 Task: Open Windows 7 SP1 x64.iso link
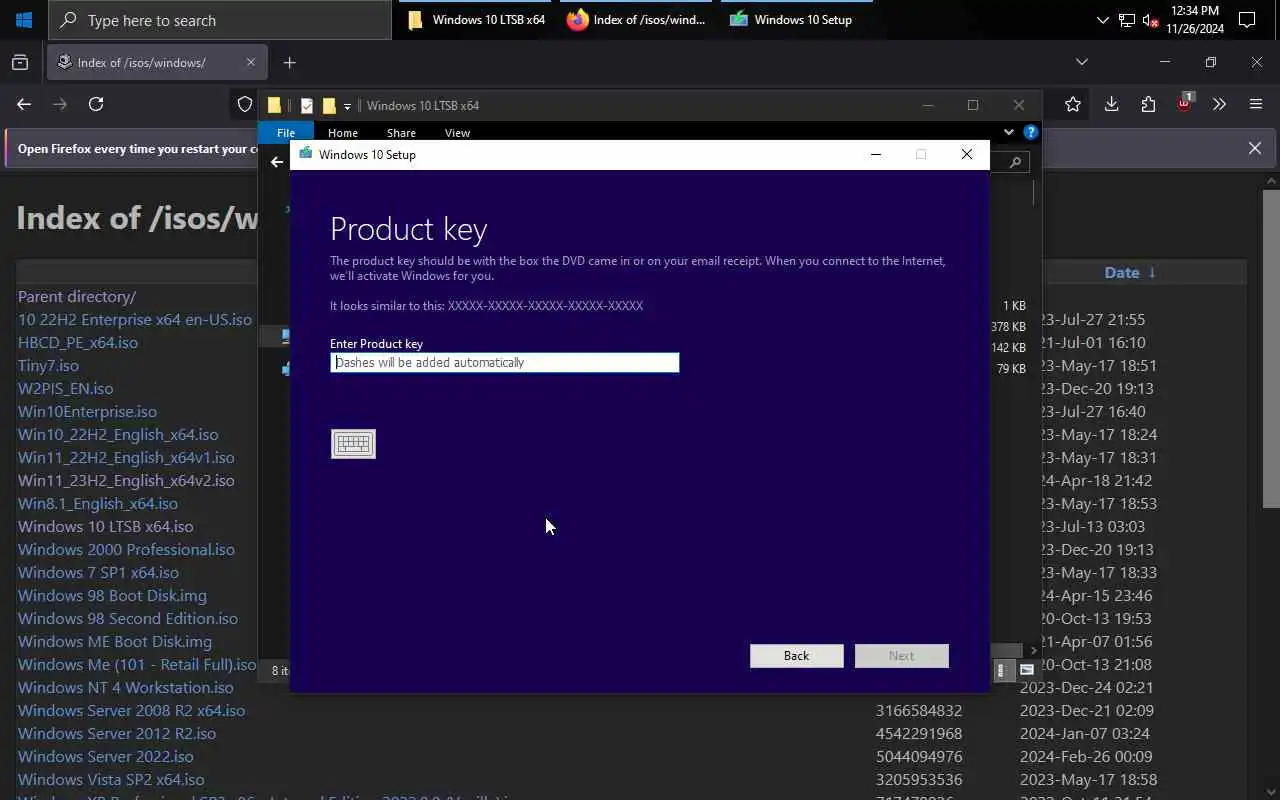pyautogui.click(x=98, y=572)
